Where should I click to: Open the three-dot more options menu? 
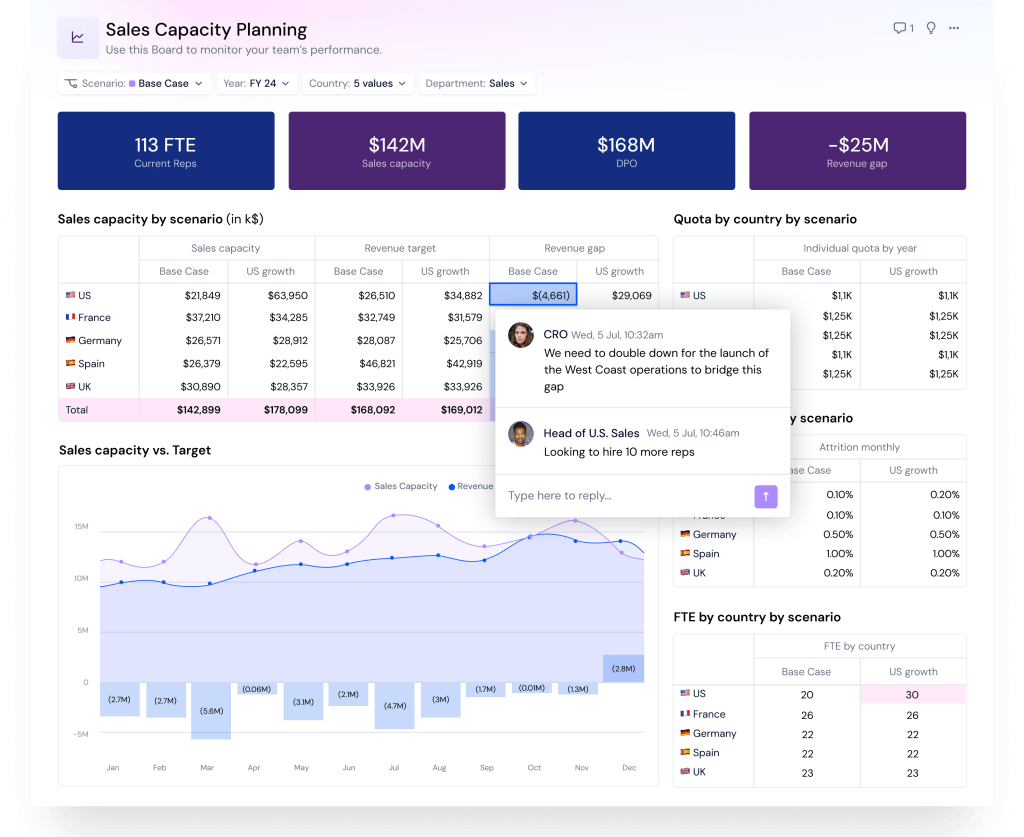(x=954, y=28)
